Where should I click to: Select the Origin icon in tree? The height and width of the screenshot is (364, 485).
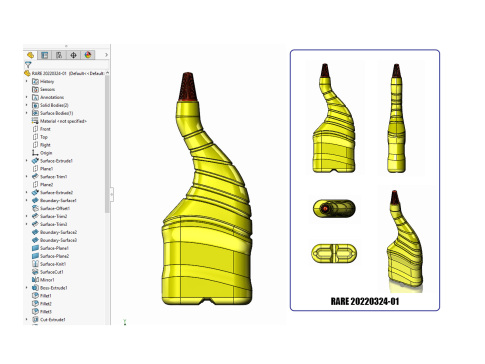35,153
